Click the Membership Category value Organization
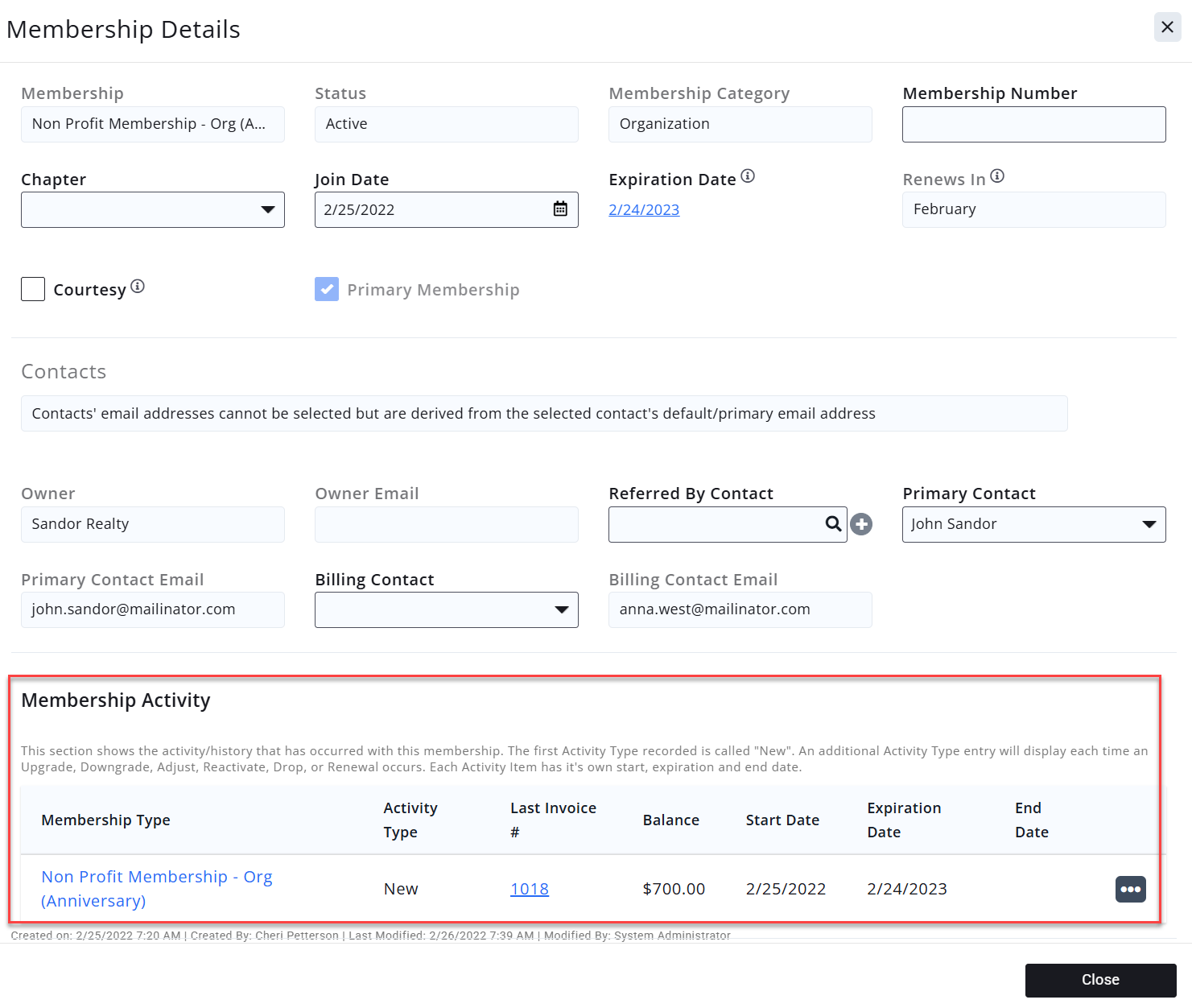Viewport: 1192px width, 1008px height. 740,124
